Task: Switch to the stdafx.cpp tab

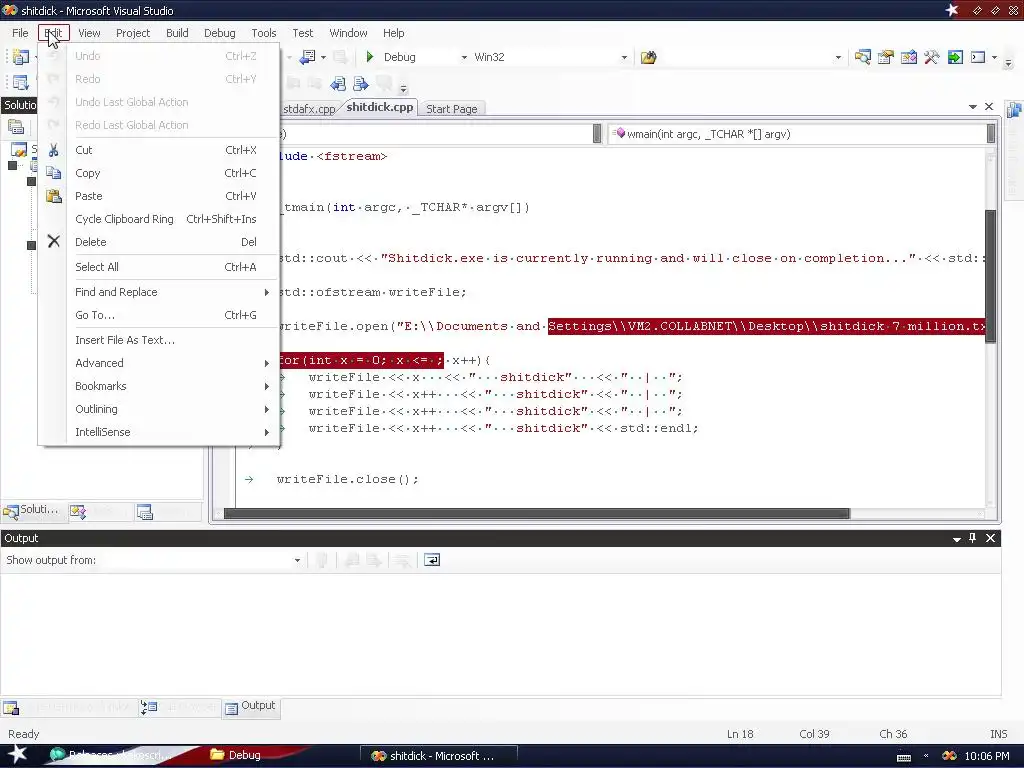Action: [x=310, y=109]
